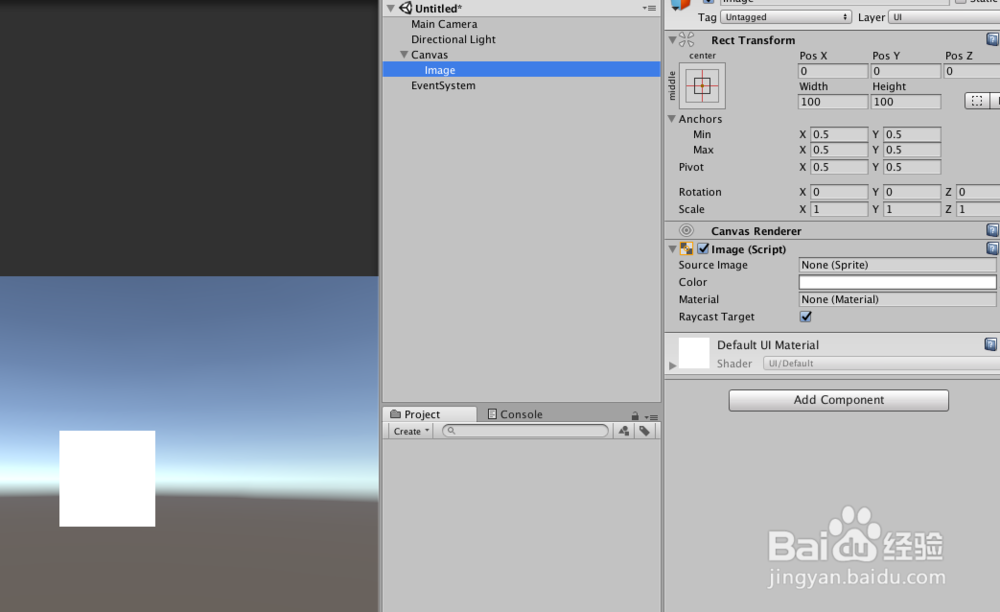Screen dimensions: 1000x612
Task: Click Pivot X field
Action: click(839, 167)
